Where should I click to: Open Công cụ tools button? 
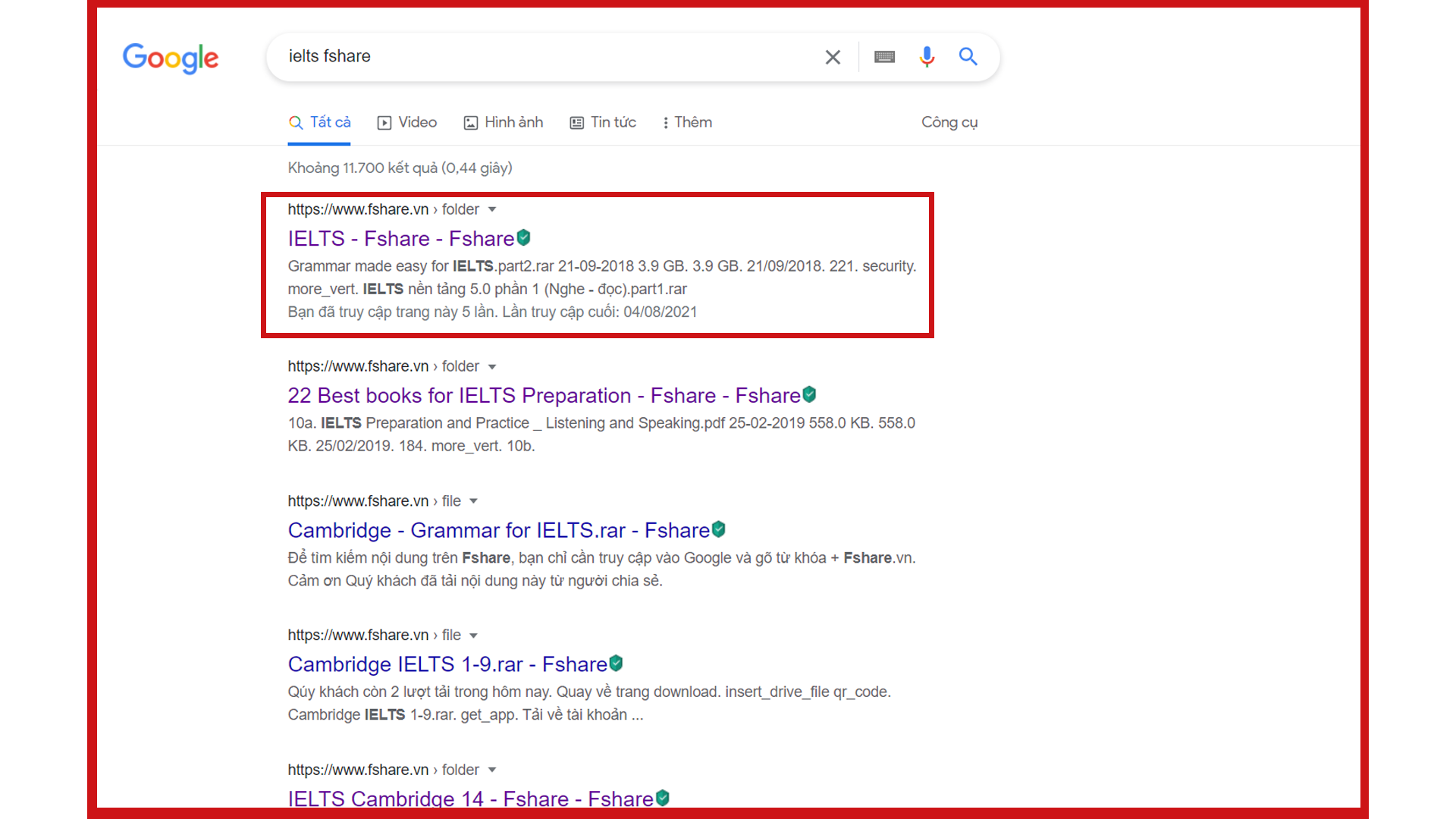pyautogui.click(x=949, y=122)
